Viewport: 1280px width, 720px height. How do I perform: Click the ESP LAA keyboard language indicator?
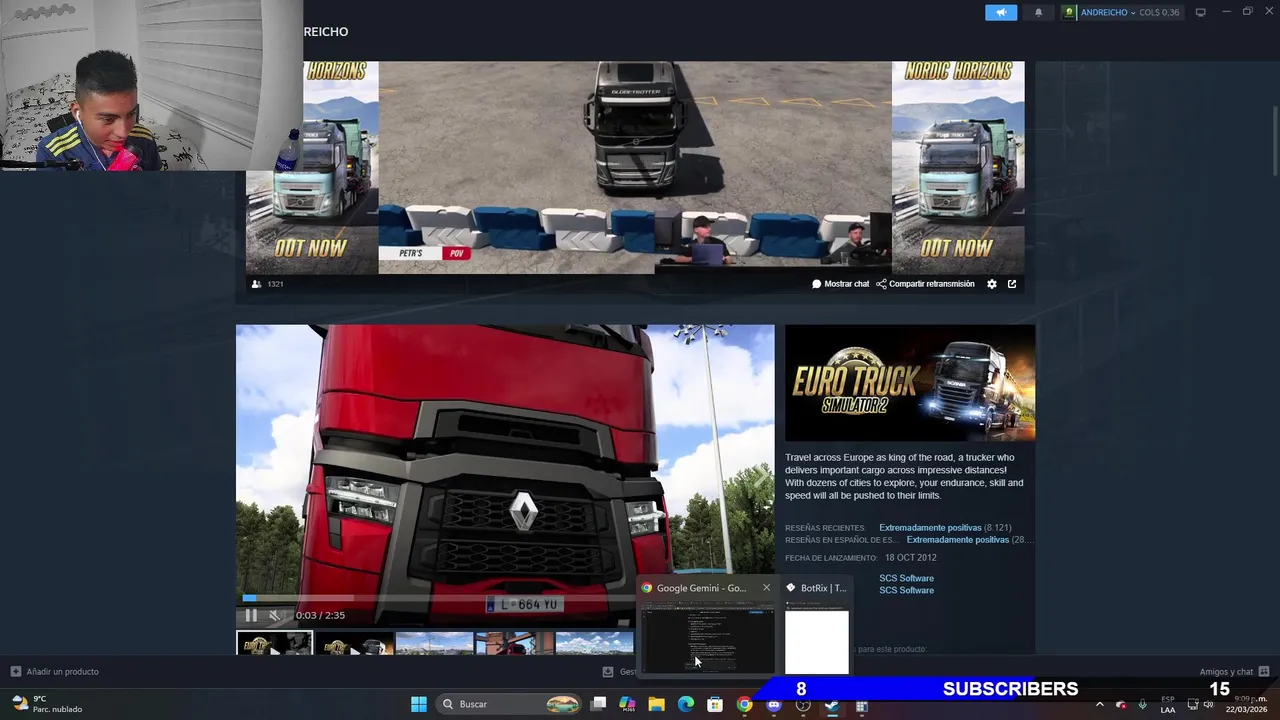pos(1168,704)
